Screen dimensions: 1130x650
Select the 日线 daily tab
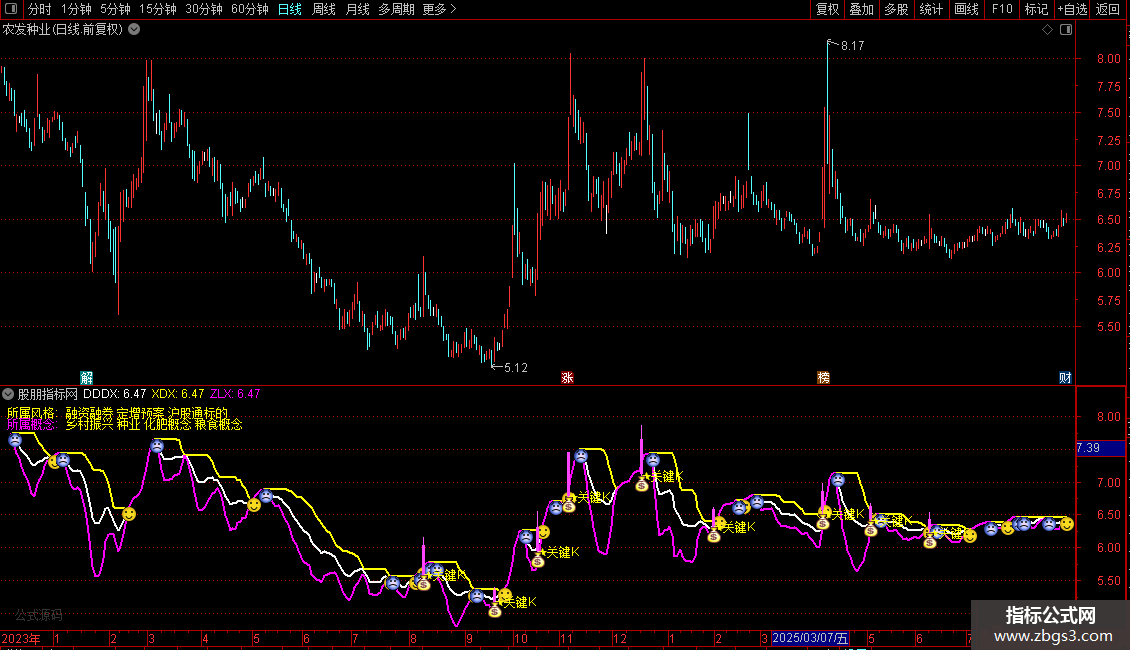290,9
